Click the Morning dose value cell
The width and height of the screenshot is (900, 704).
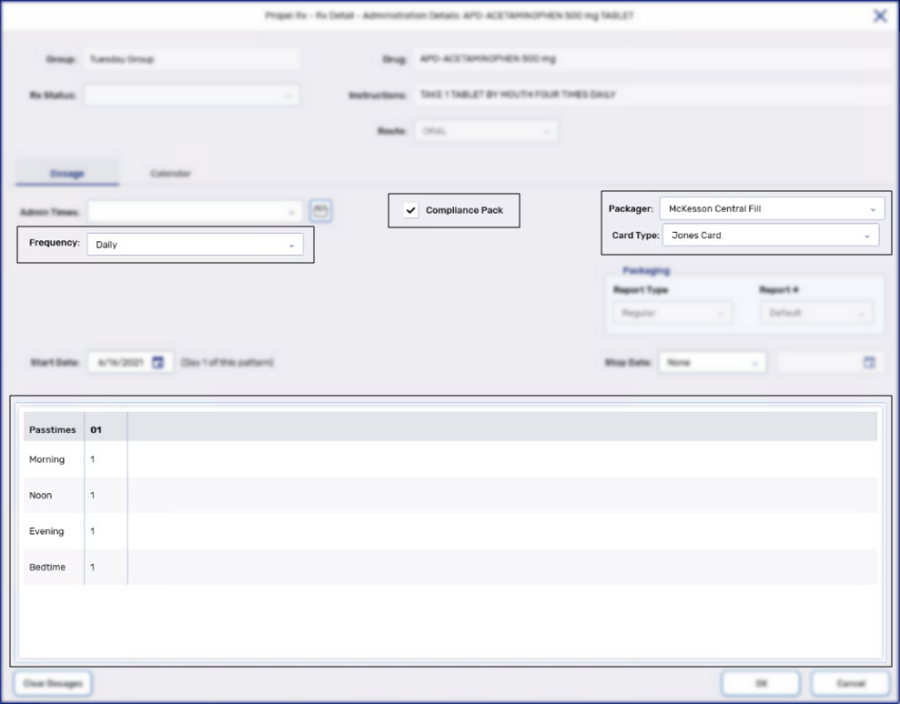(106, 459)
